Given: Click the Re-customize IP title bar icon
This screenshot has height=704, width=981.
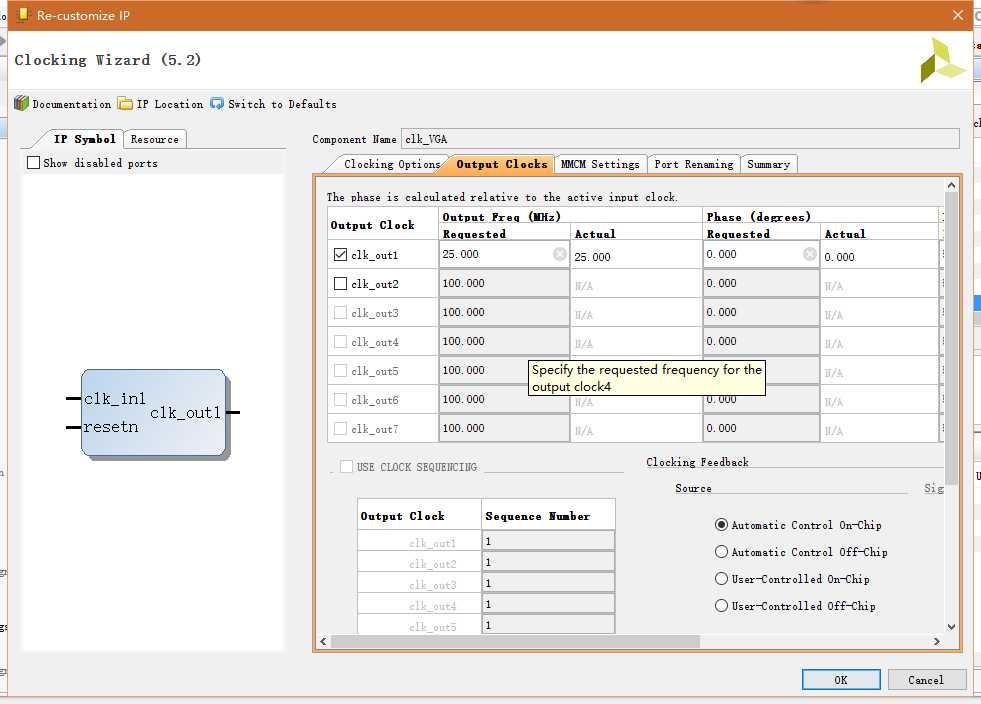Looking at the screenshot, I should pos(23,15).
